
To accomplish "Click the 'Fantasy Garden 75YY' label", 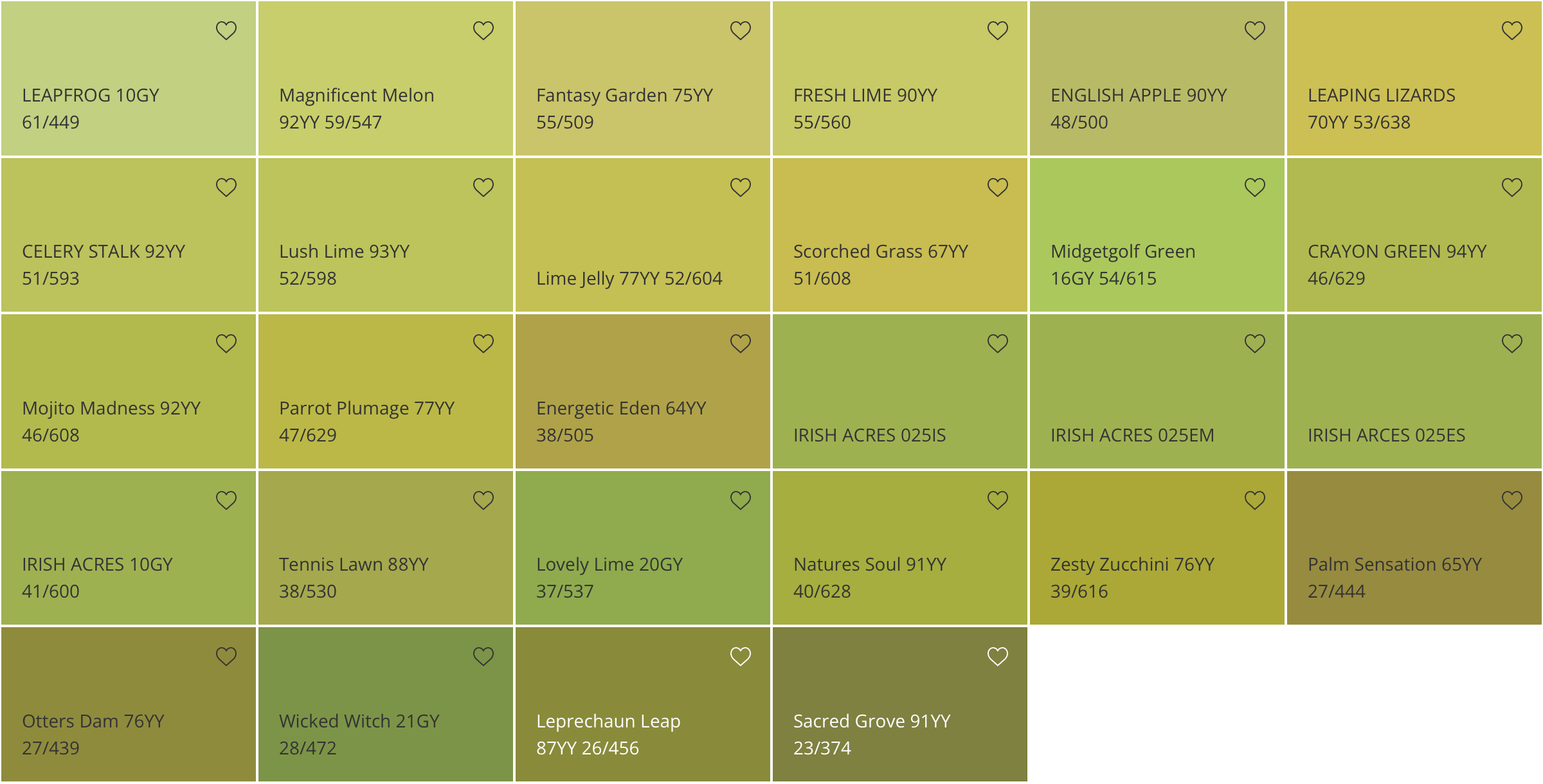I will pos(625,96).
